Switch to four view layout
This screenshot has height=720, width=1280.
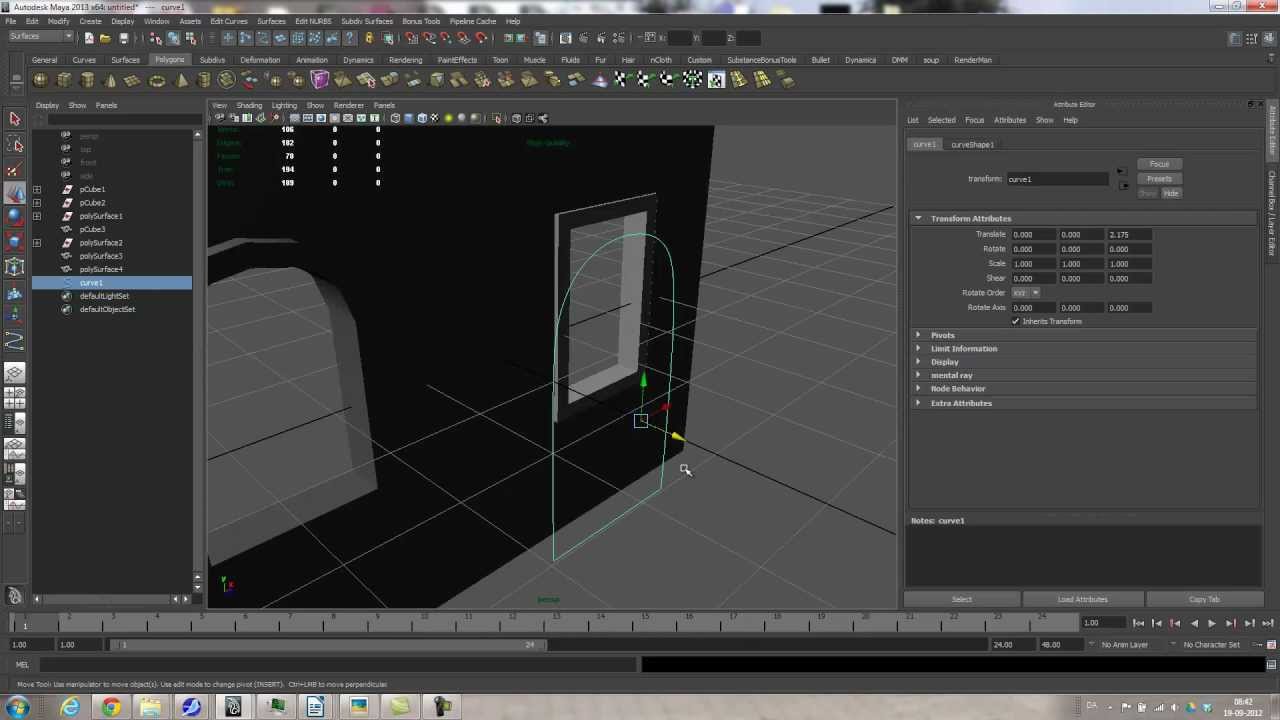coord(15,398)
